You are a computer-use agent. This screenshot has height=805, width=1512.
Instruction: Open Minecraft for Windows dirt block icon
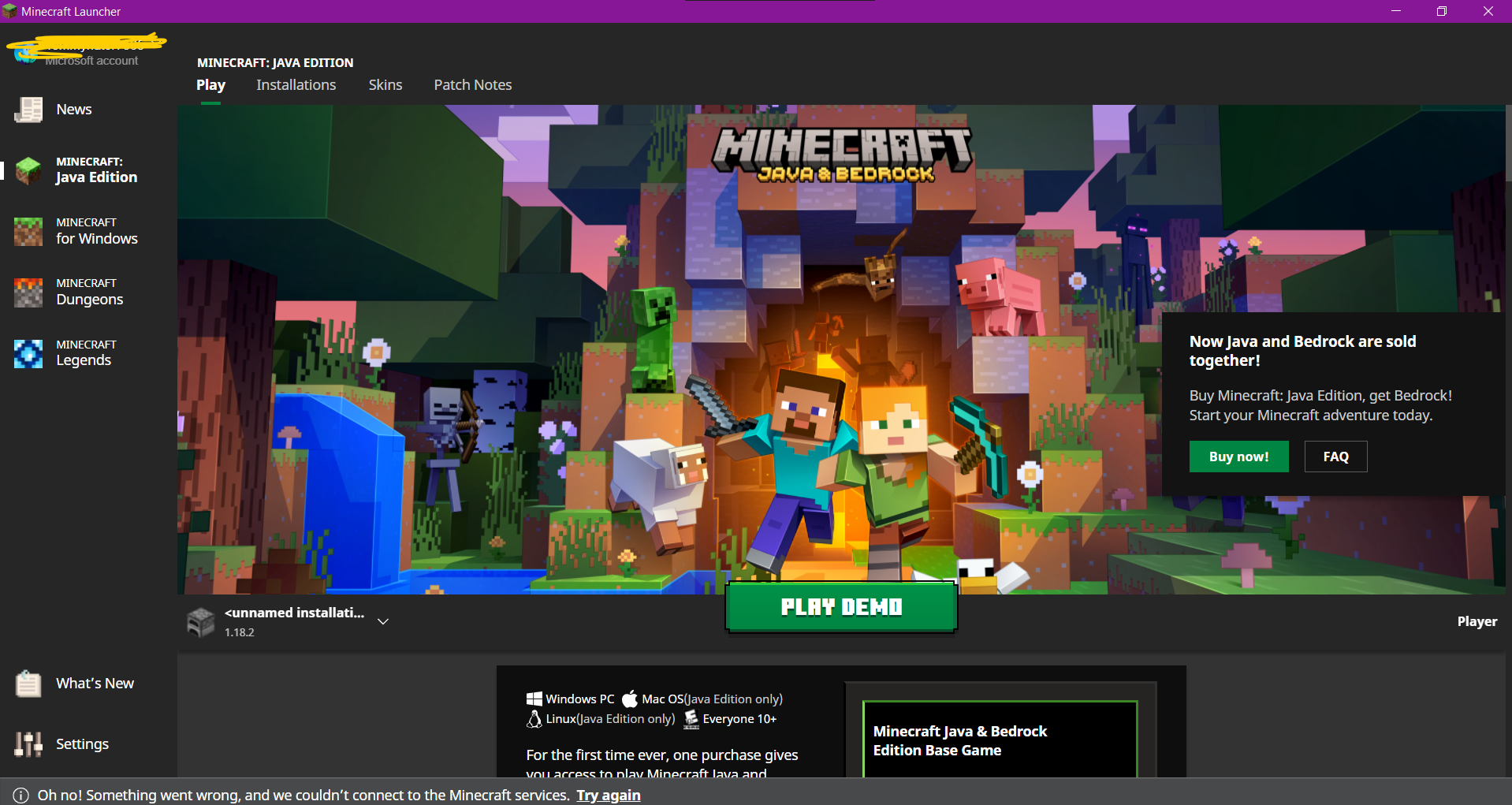28,232
